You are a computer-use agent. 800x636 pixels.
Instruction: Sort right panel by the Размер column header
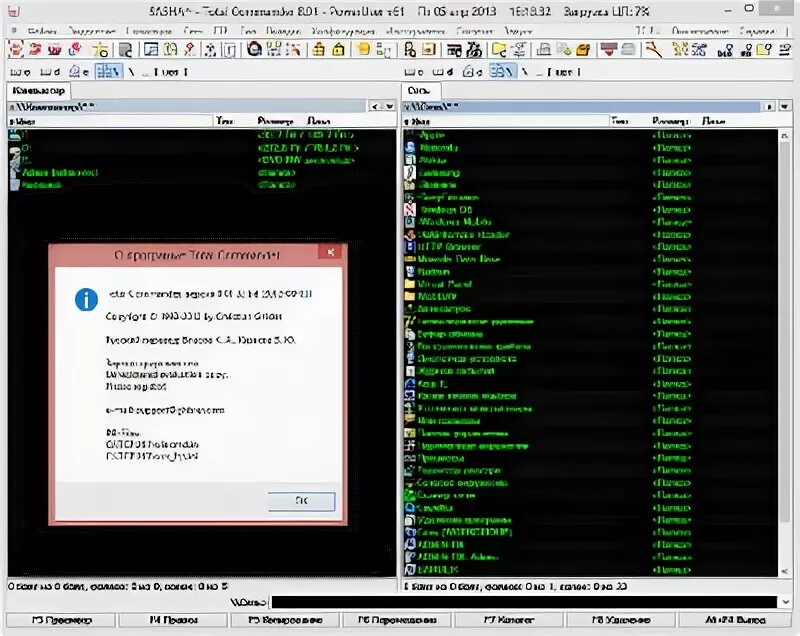669,121
